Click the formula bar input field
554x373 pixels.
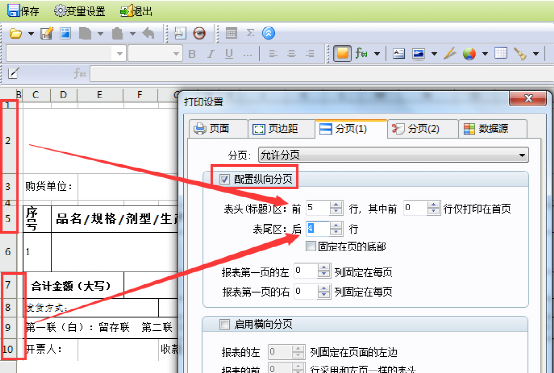point(322,74)
